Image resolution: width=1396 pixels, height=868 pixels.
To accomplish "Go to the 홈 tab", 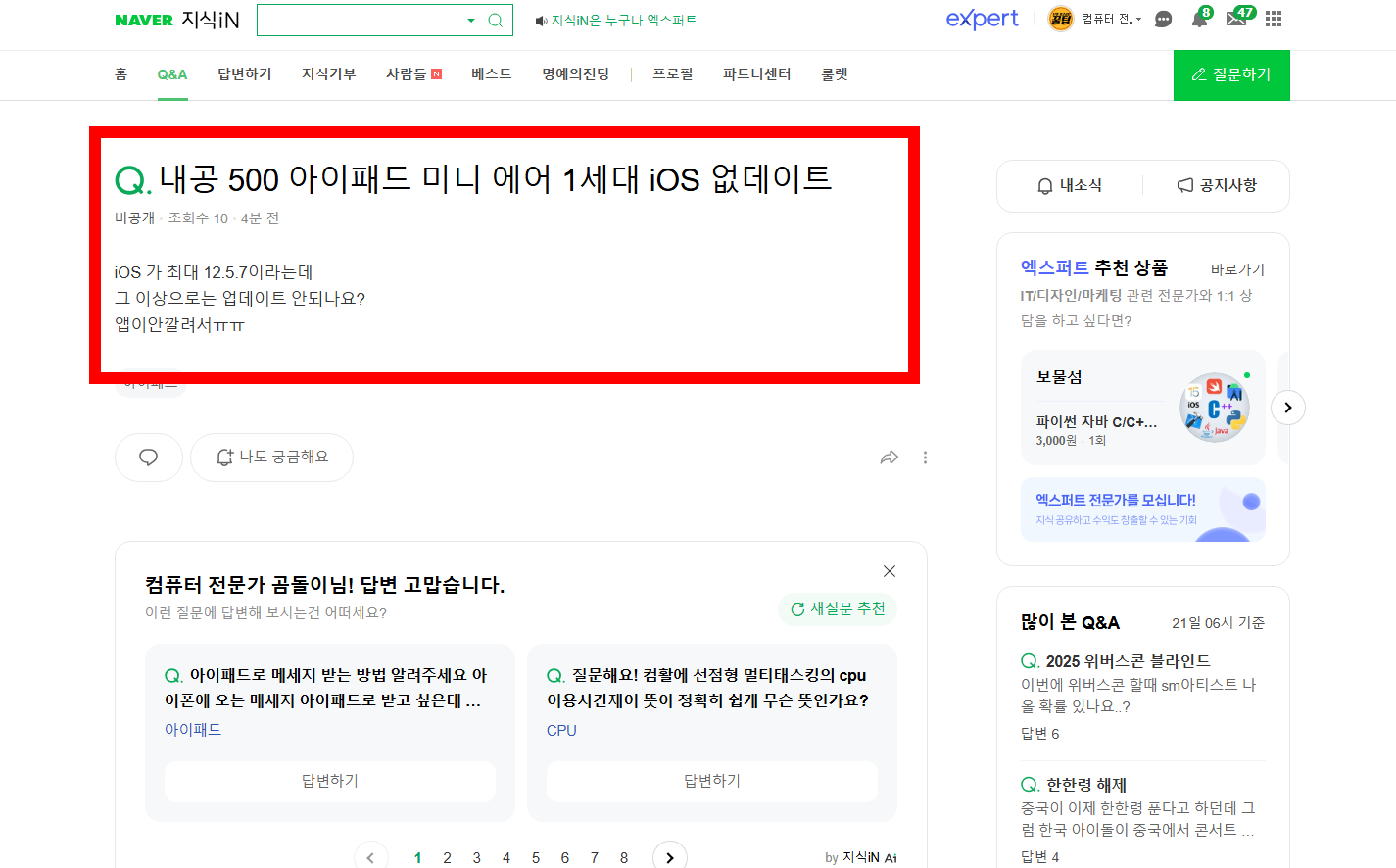I will [x=120, y=74].
